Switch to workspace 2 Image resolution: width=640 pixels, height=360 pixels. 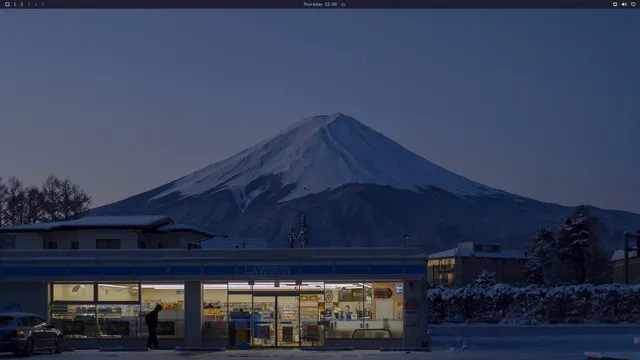click(x=22, y=4)
